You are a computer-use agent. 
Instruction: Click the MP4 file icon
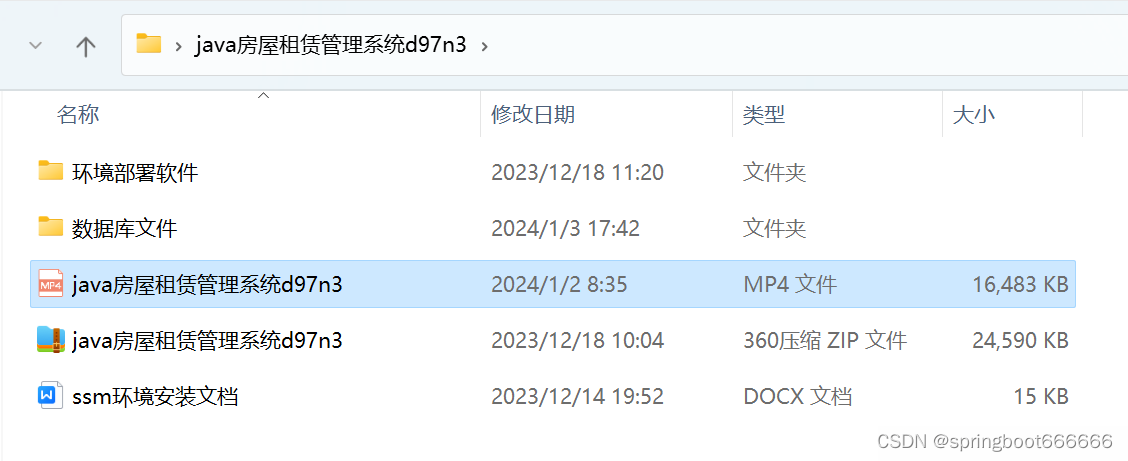(51, 284)
